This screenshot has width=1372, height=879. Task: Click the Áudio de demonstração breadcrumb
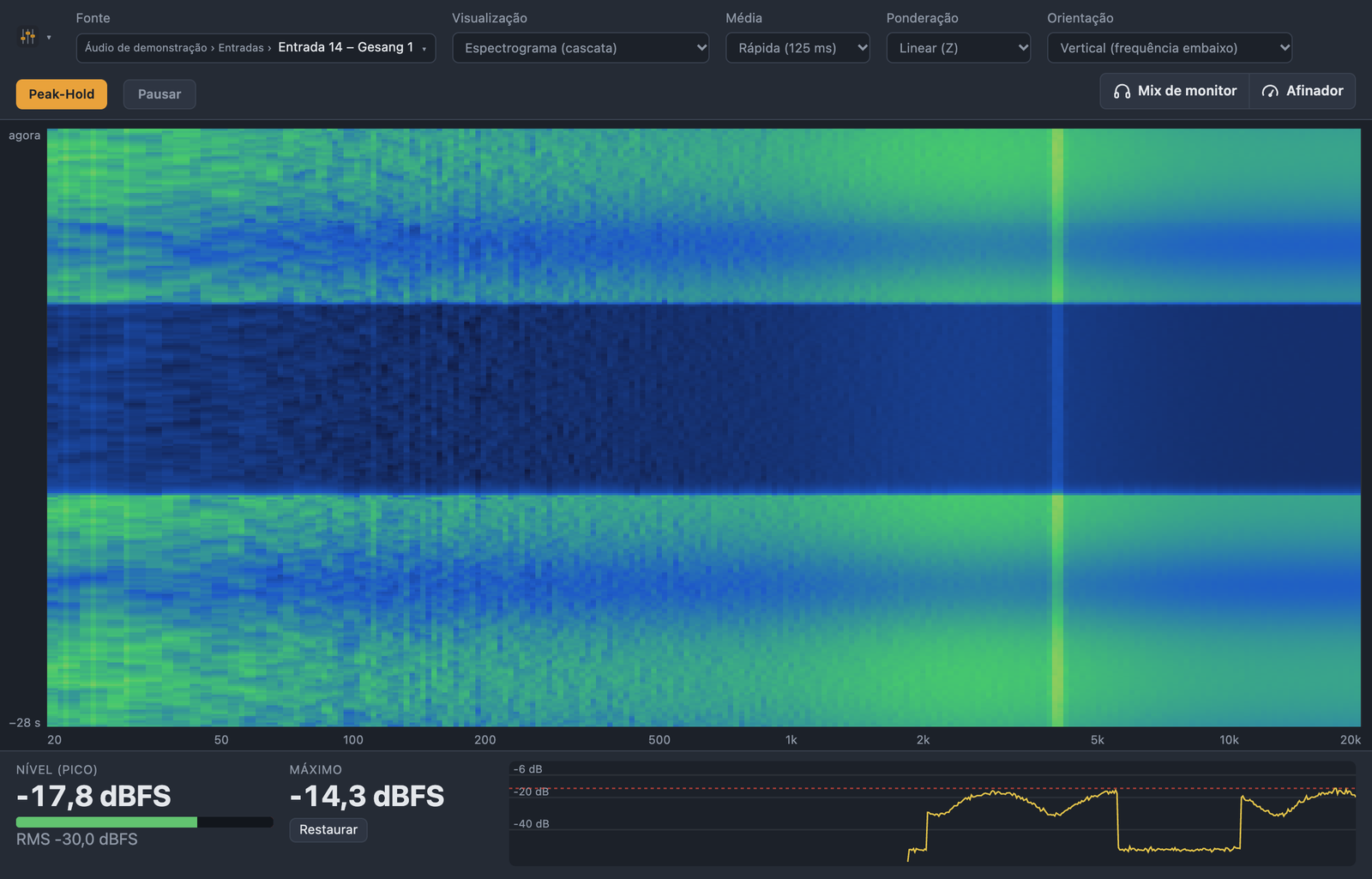tap(146, 48)
